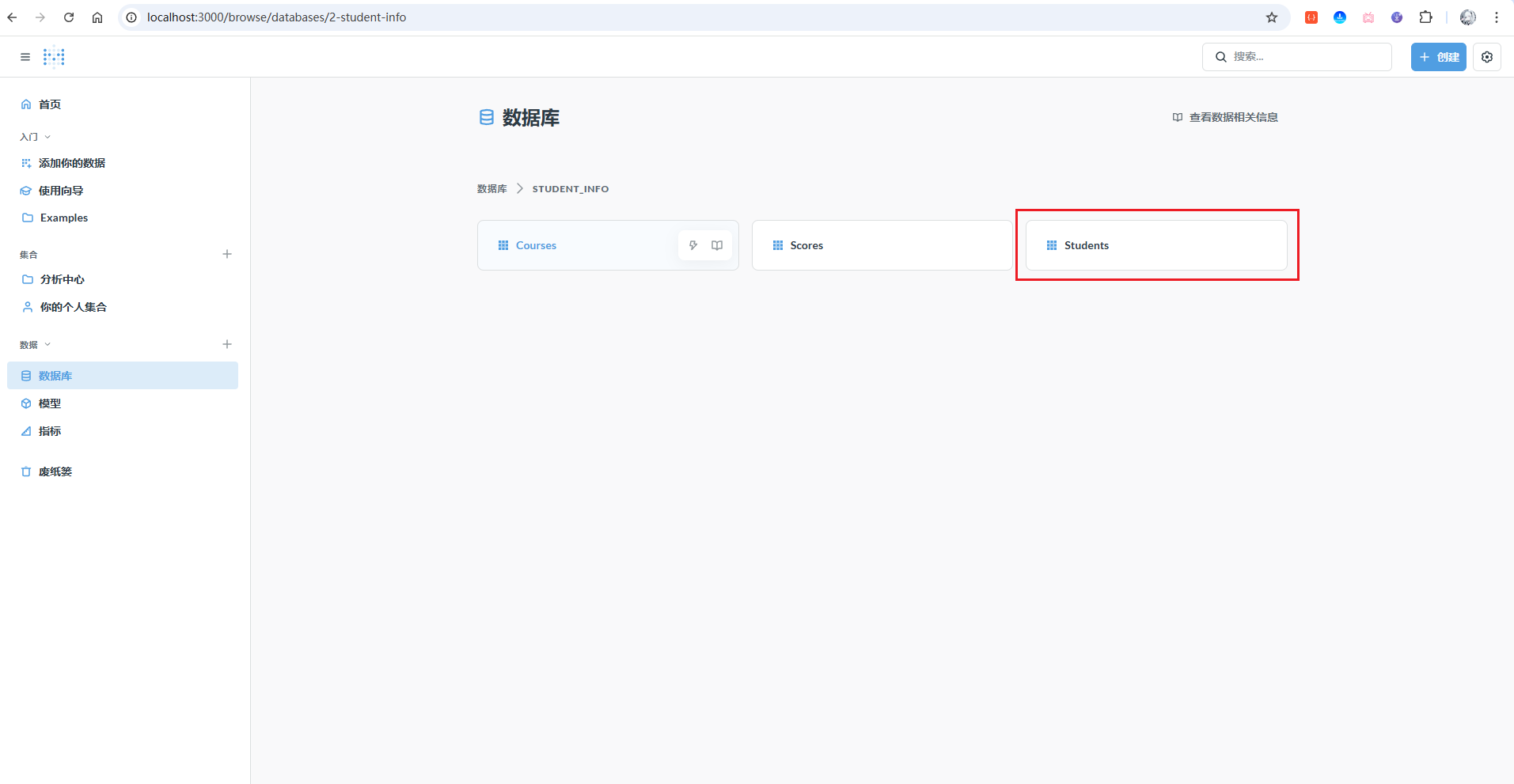View site information icon in address bar
The image size is (1514, 784).
131,17
